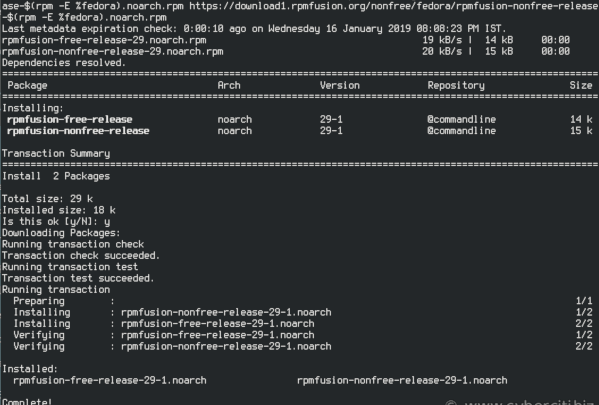
Task: Click the 'Install 2 Packages' line
Action: [56, 176]
